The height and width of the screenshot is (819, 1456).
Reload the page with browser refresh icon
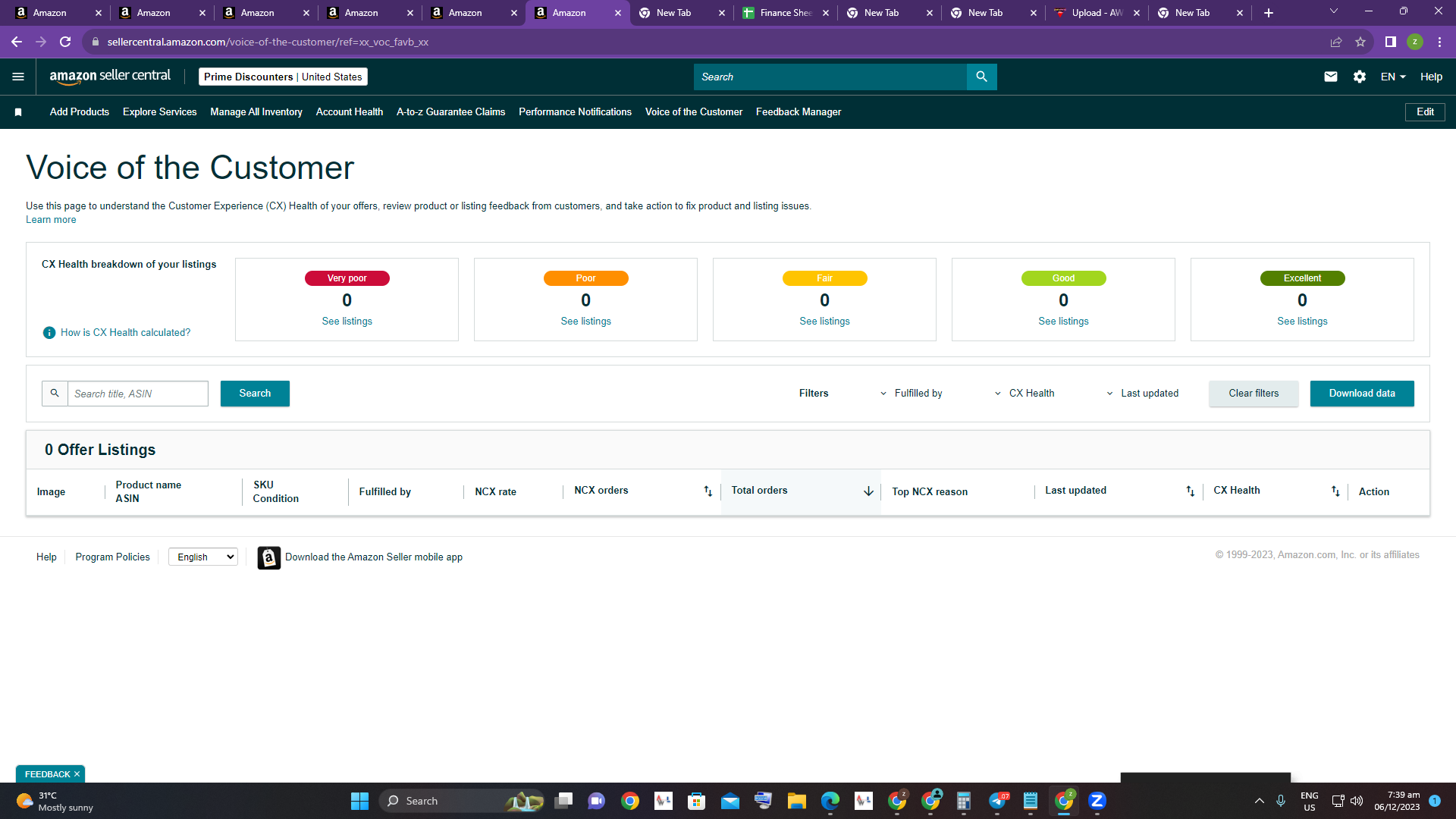click(65, 42)
